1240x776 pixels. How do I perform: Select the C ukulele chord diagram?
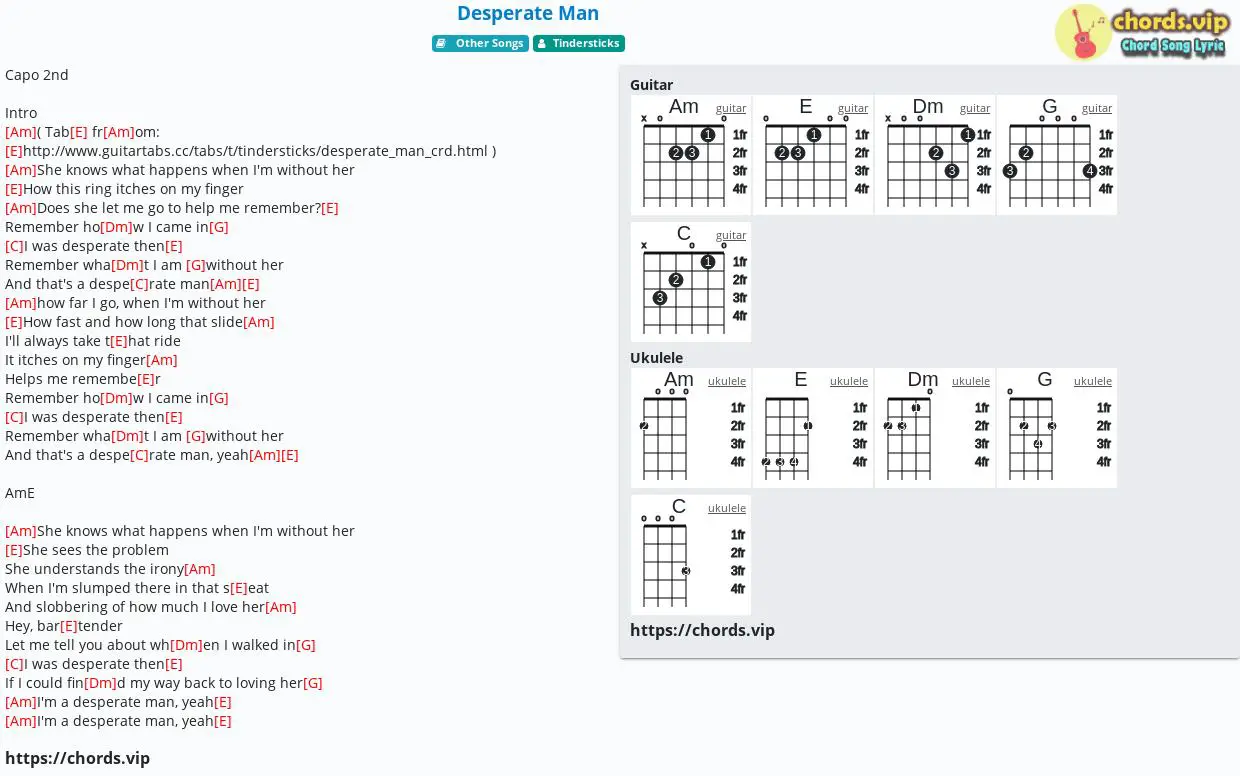click(x=691, y=555)
